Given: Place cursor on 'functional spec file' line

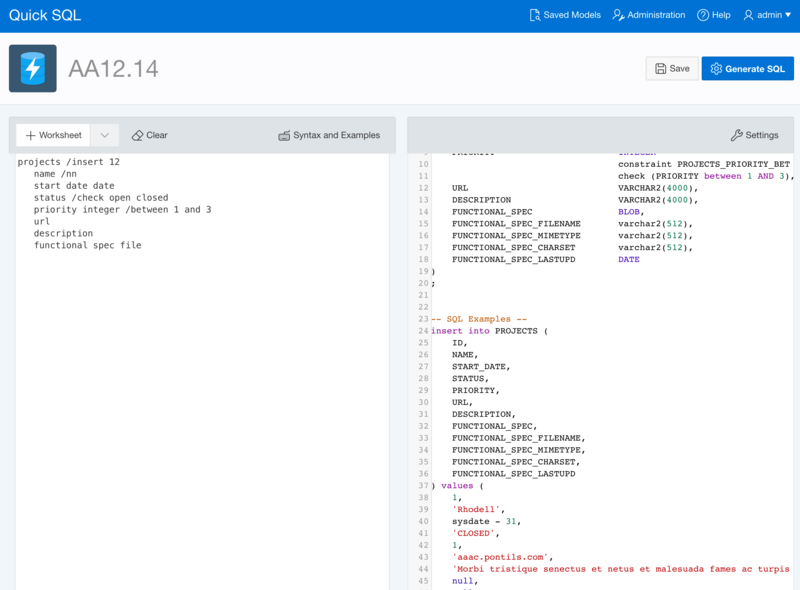Looking at the screenshot, I should click(87, 246).
